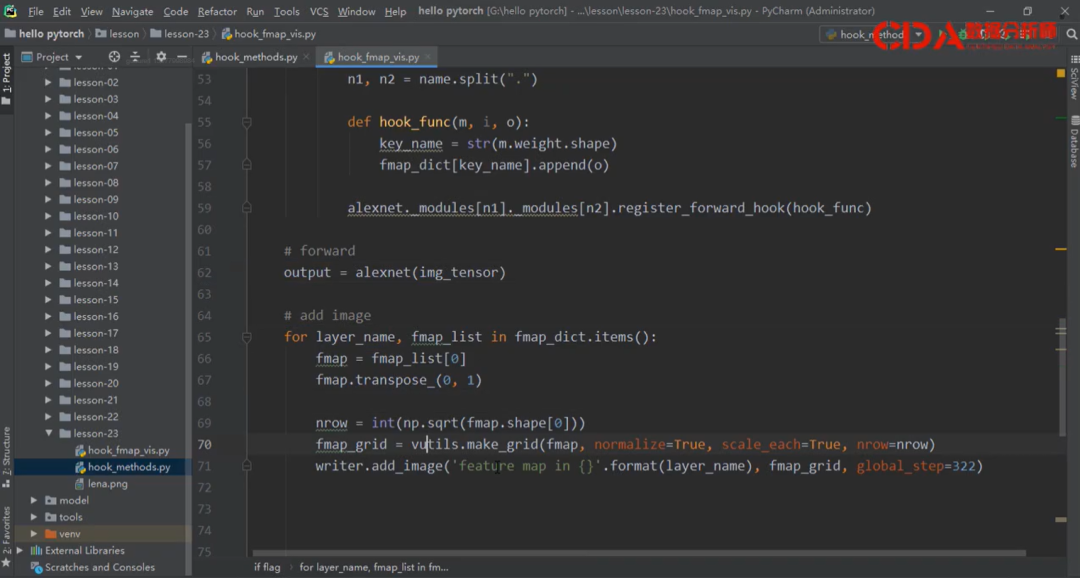Open the VCS menu
Viewport: 1080px width, 578px height.
319,12
